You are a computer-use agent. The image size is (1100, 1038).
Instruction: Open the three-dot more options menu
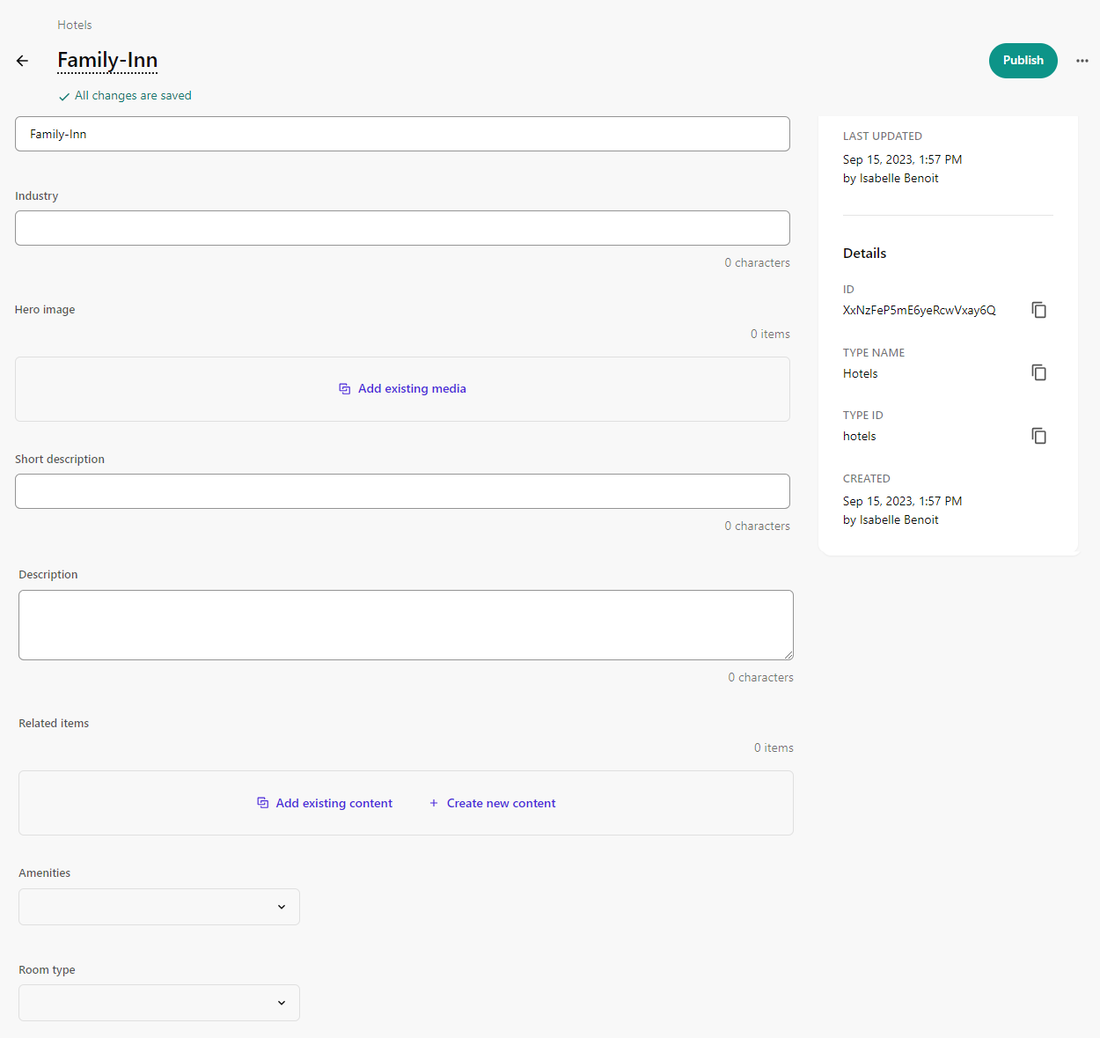coord(1082,61)
